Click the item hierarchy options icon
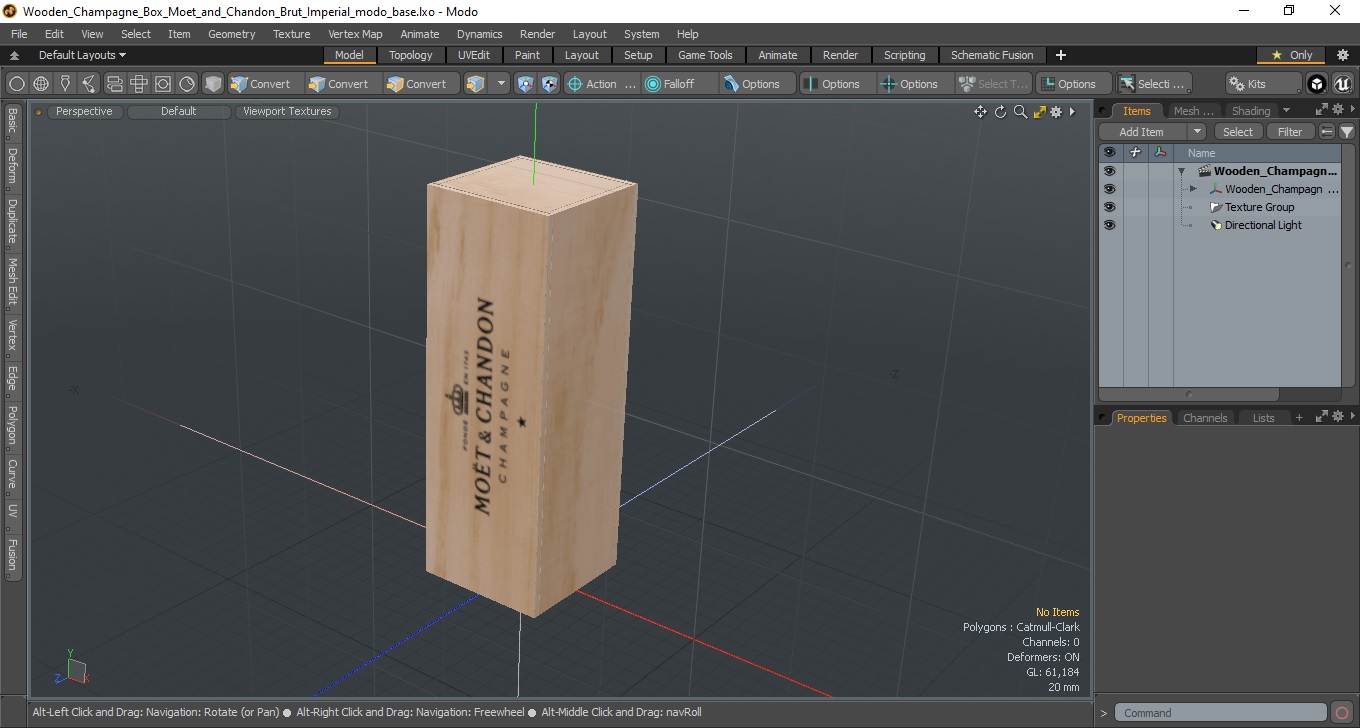Image resolution: width=1360 pixels, height=728 pixels. point(1327,132)
